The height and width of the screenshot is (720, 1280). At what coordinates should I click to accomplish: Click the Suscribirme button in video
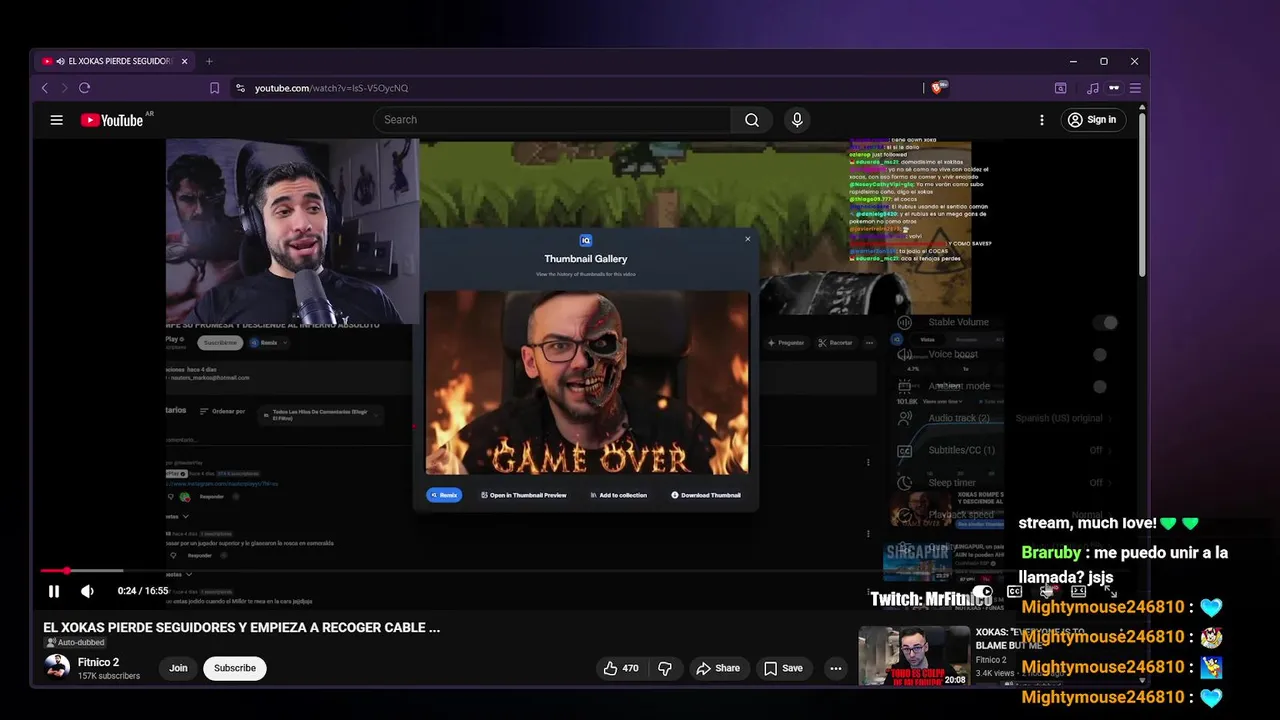pos(220,342)
